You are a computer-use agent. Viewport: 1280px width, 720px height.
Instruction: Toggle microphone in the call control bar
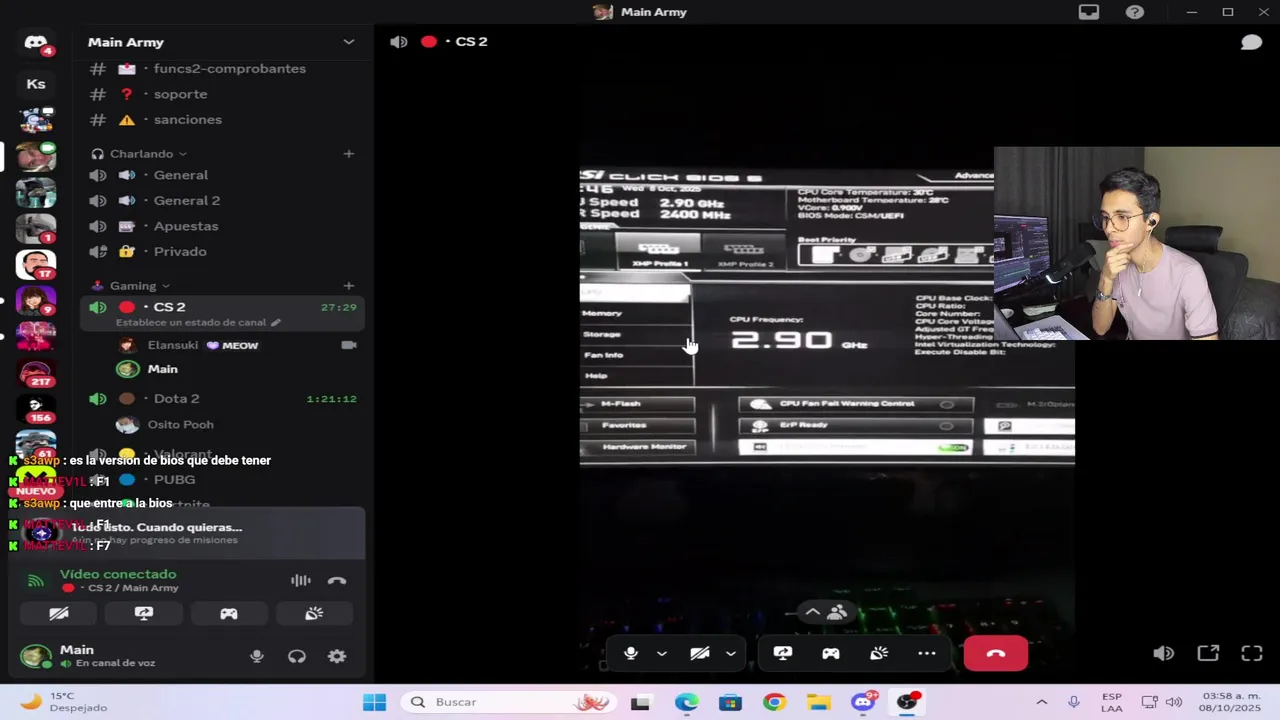pyautogui.click(x=631, y=654)
